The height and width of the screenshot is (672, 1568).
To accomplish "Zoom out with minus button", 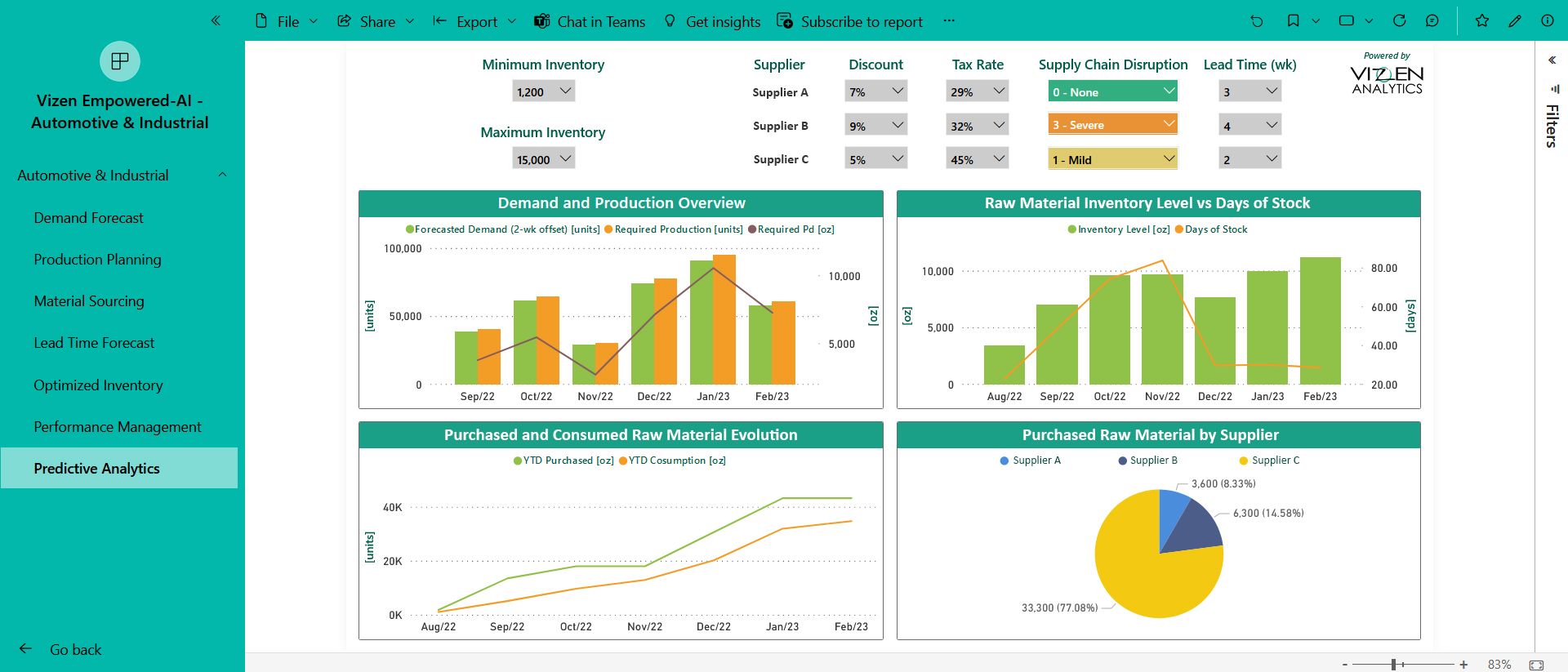I will click(1345, 665).
